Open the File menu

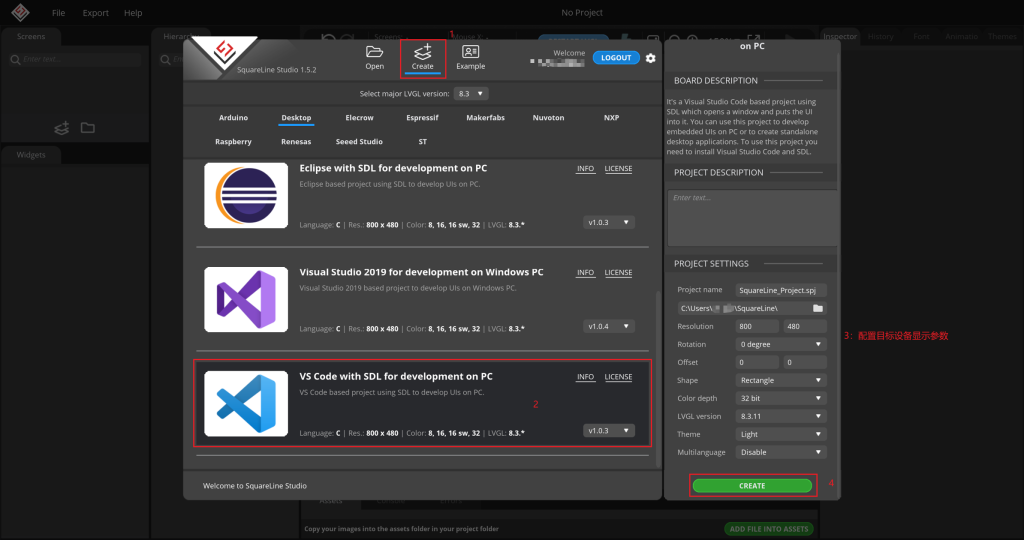click(x=58, y=13)
